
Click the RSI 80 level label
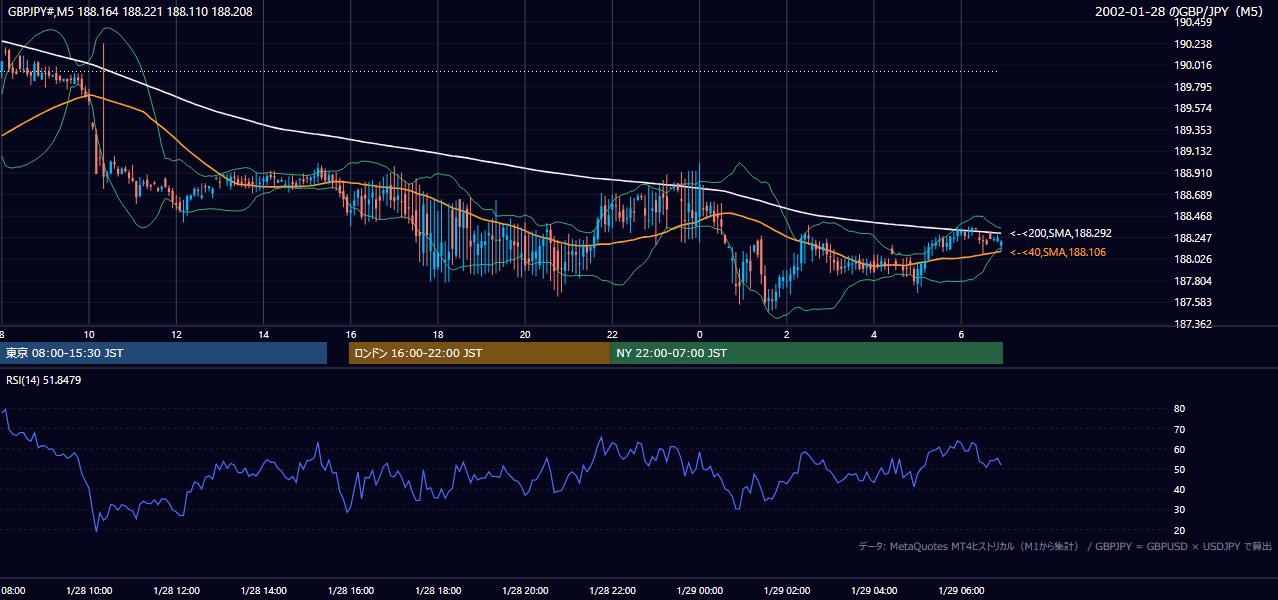pyautogui.click(x=1179, y=409)
